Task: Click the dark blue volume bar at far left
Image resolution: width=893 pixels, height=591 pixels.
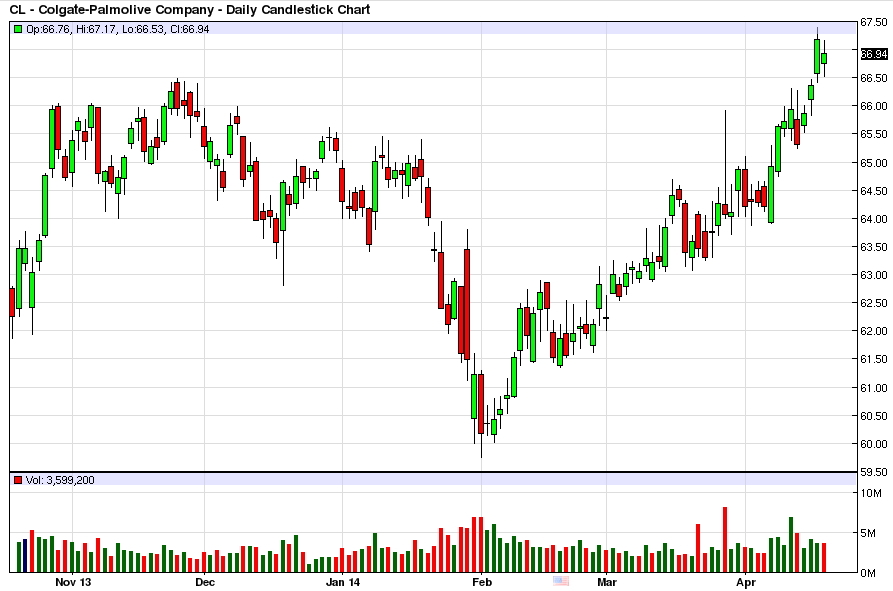Action: (x=25, y=556)
